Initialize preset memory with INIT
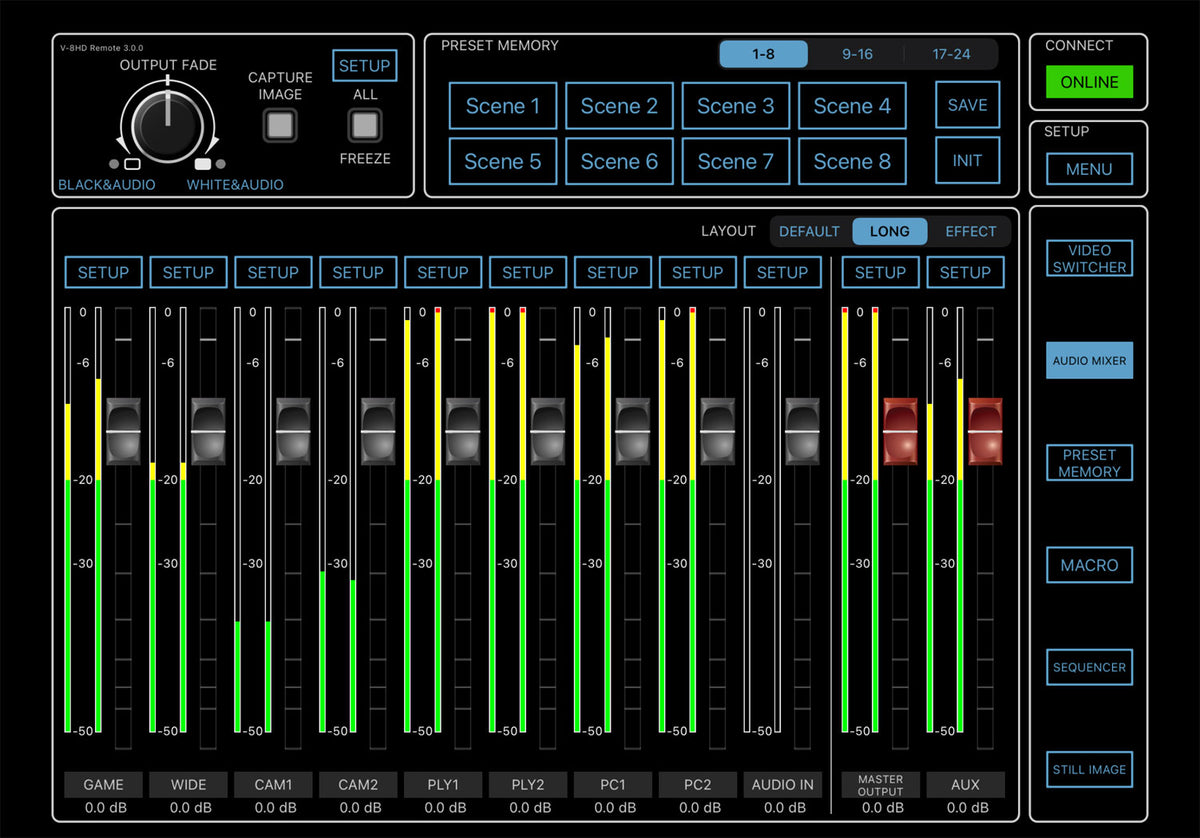This screenshot has width=1200, height=838. tap(967, 161)
